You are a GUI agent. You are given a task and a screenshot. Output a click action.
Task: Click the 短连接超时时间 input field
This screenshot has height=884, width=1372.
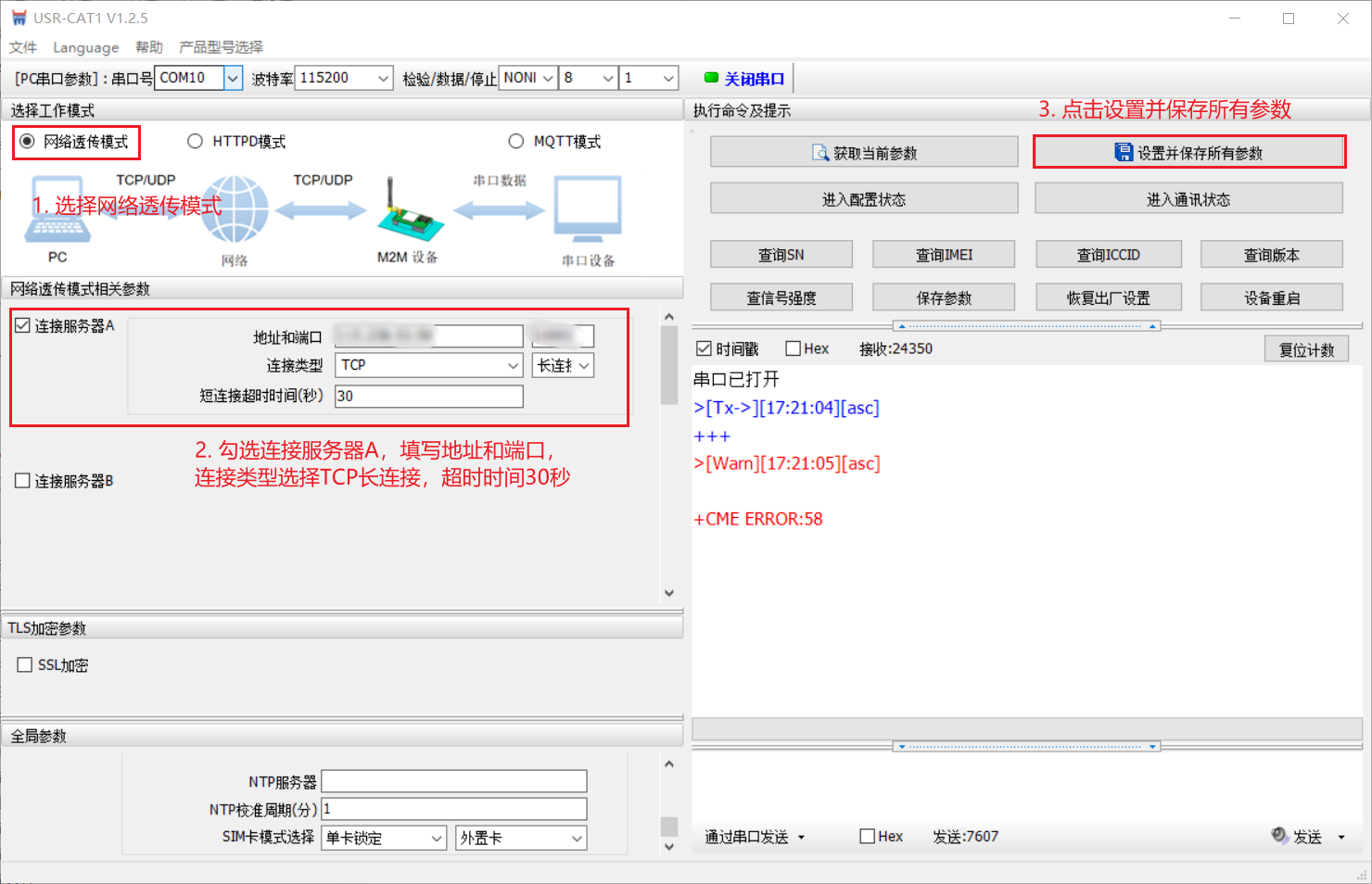point(429,396)
